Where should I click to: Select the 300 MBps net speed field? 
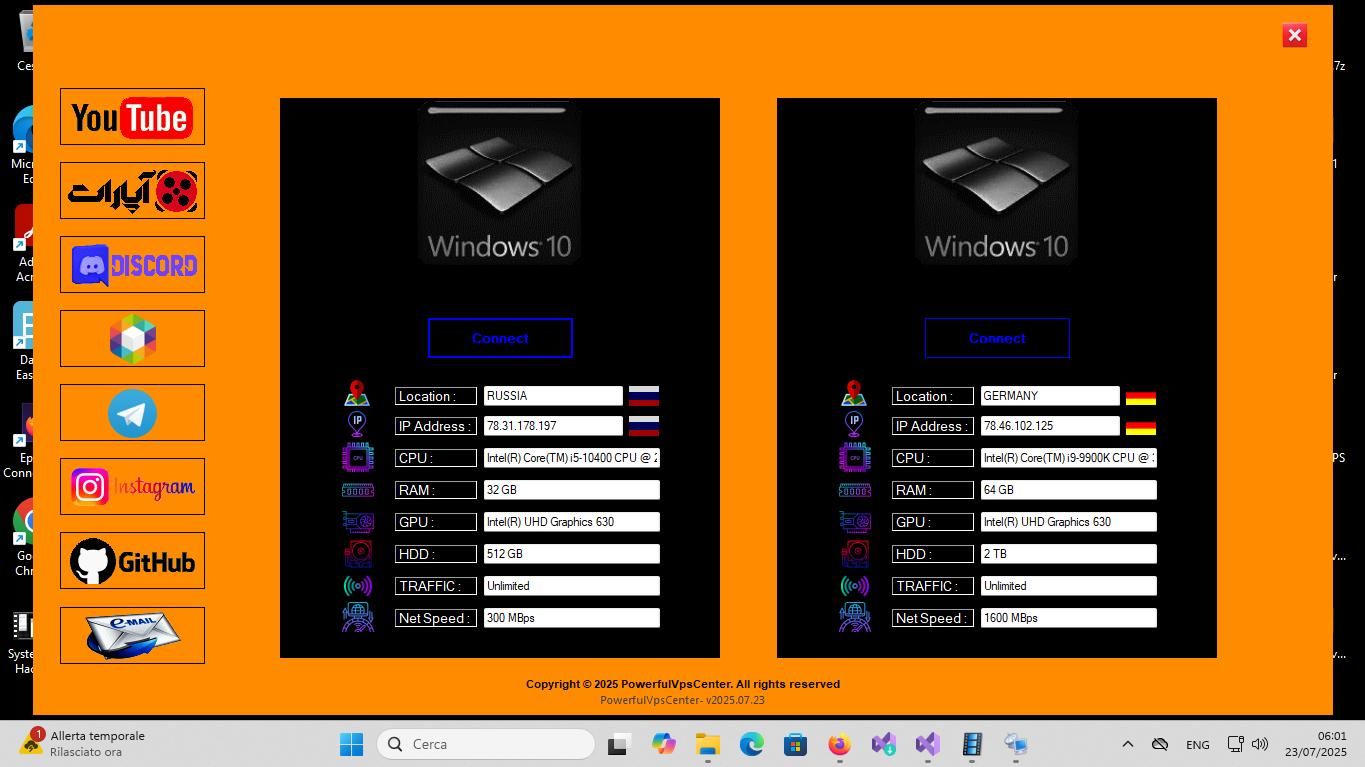[x=572, y=618]
